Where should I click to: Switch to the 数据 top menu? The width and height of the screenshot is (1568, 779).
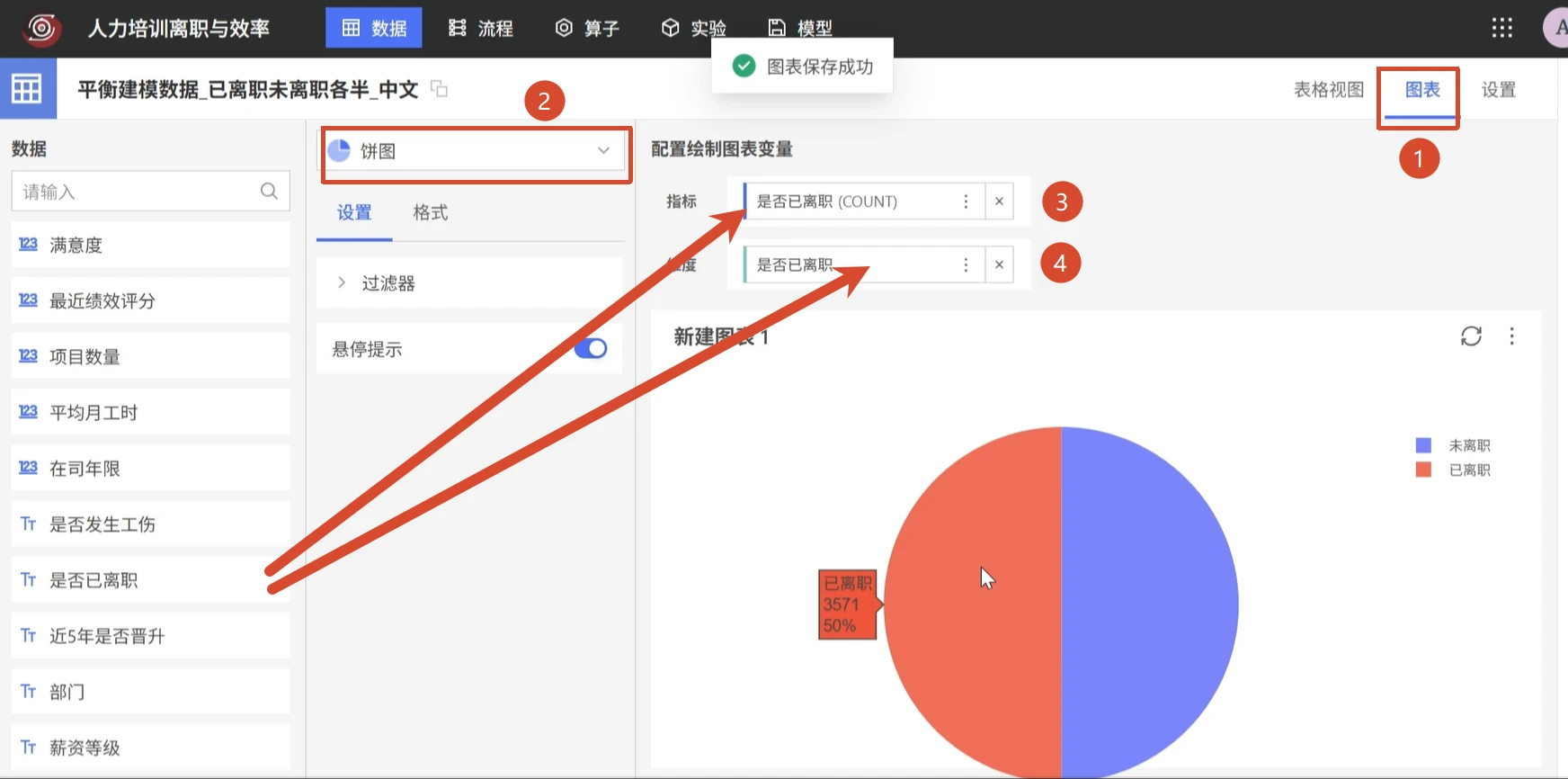click(x=374, y=28)
